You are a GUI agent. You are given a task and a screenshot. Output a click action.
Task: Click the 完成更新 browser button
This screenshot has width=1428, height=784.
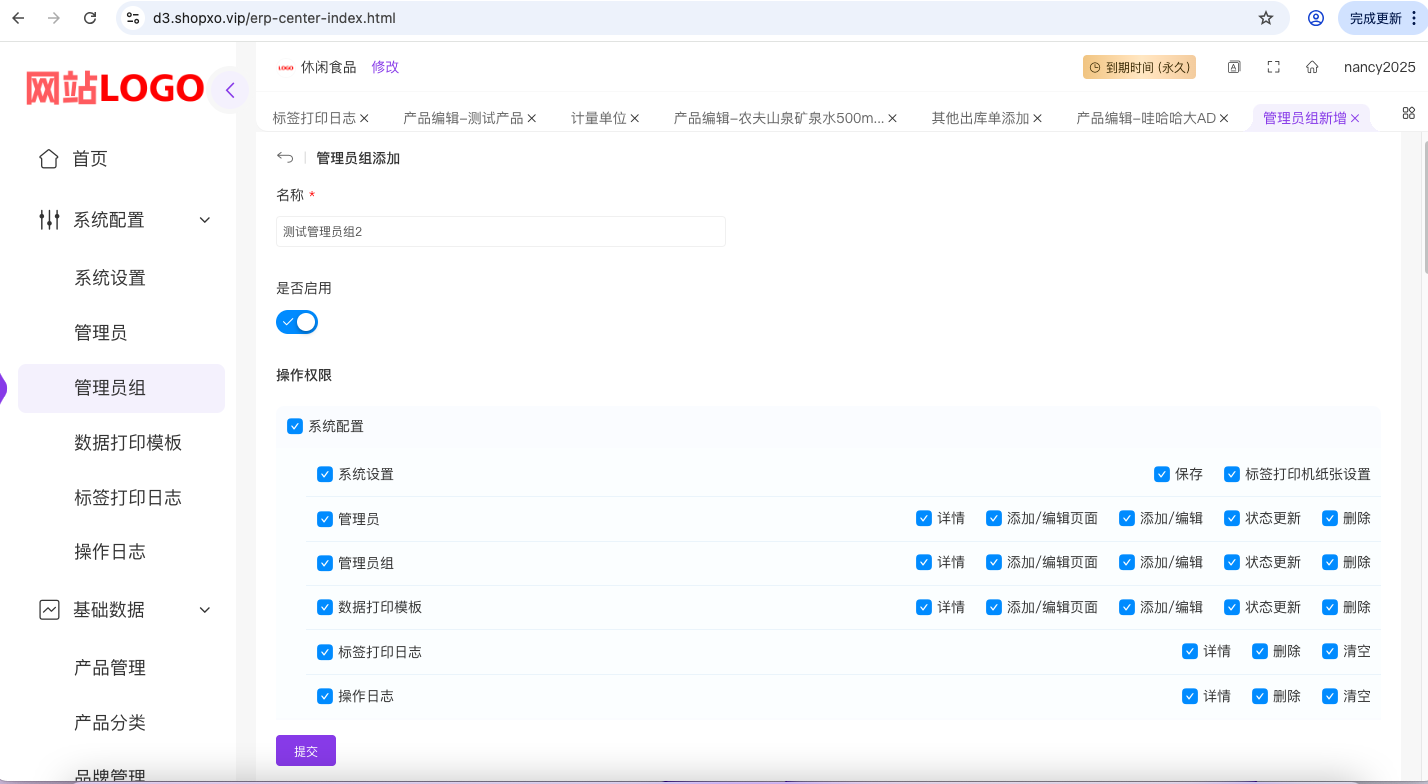[x=1376, y=18]
